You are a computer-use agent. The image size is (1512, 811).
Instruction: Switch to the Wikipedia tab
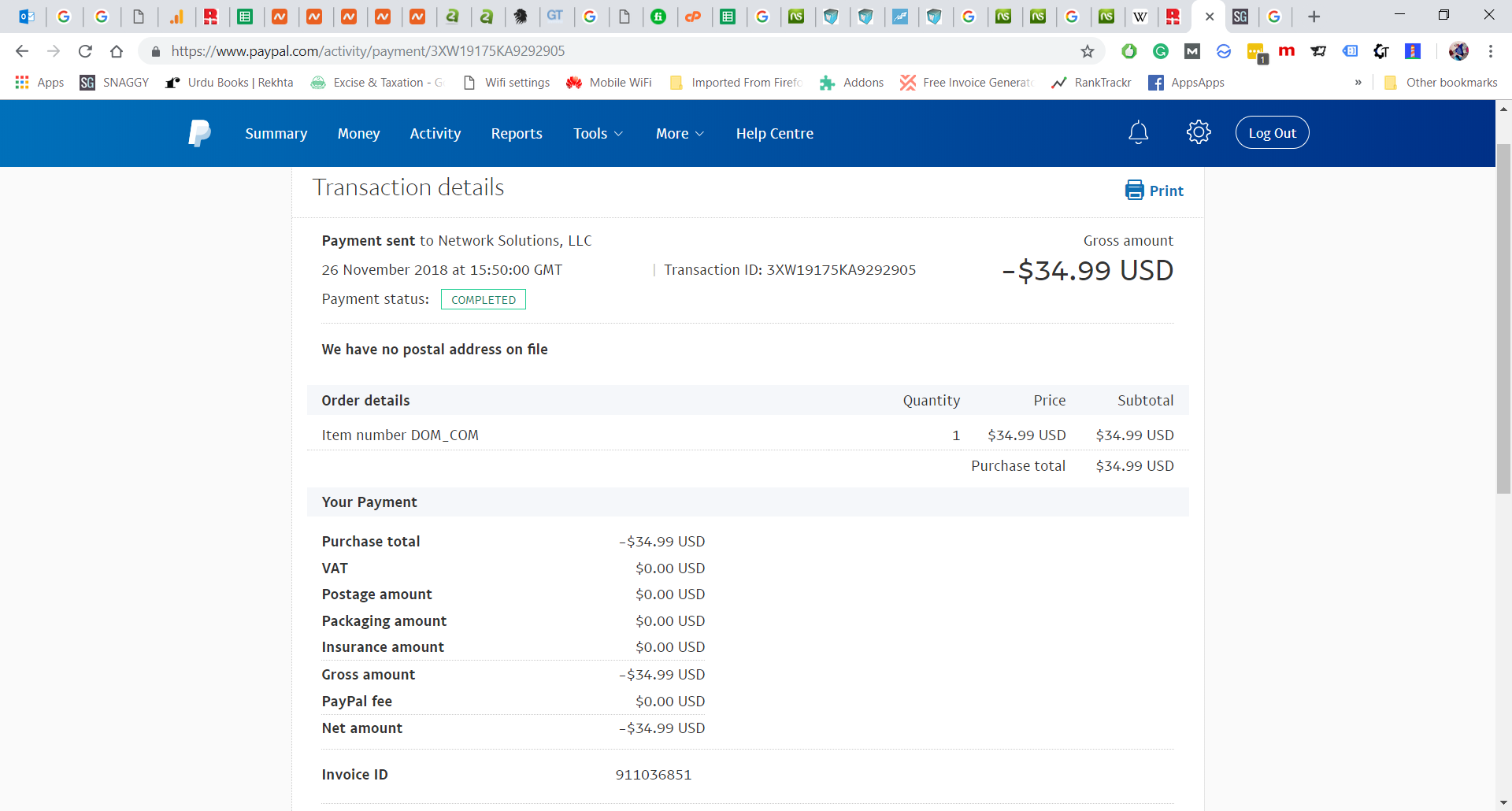1140,17
